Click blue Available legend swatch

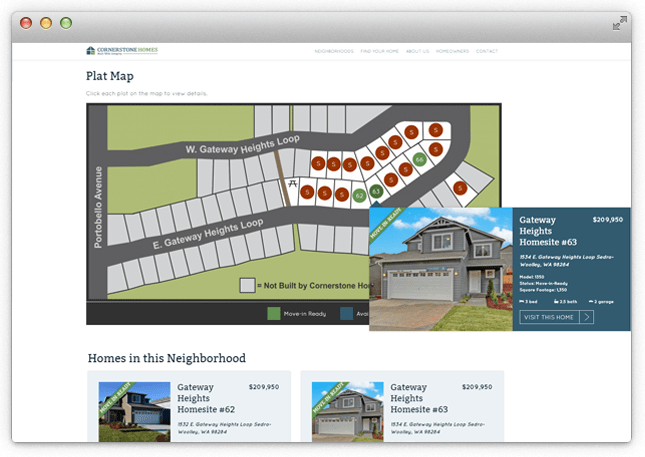pos(346,313)
